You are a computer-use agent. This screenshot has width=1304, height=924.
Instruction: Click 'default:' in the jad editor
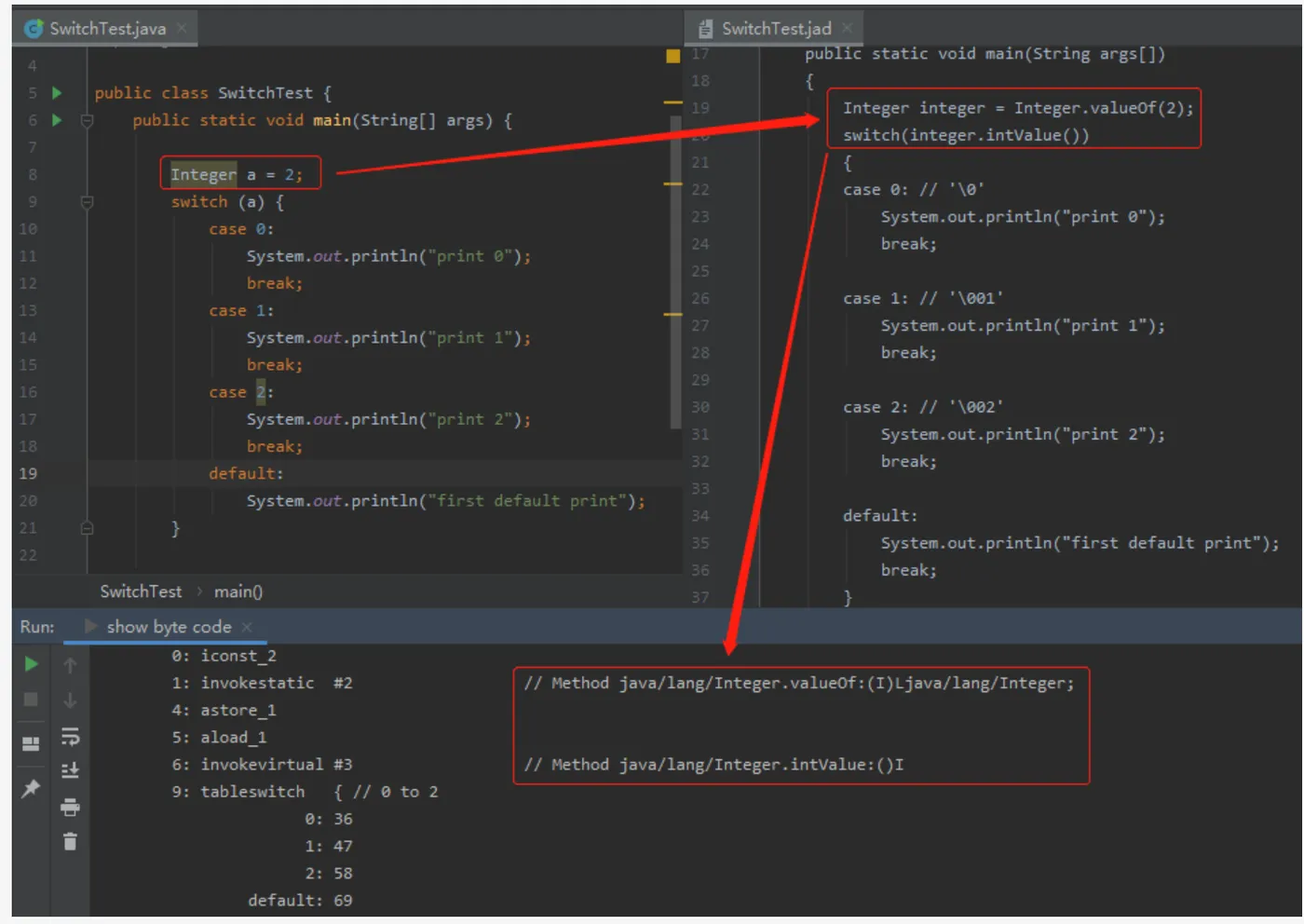(880, 516)
